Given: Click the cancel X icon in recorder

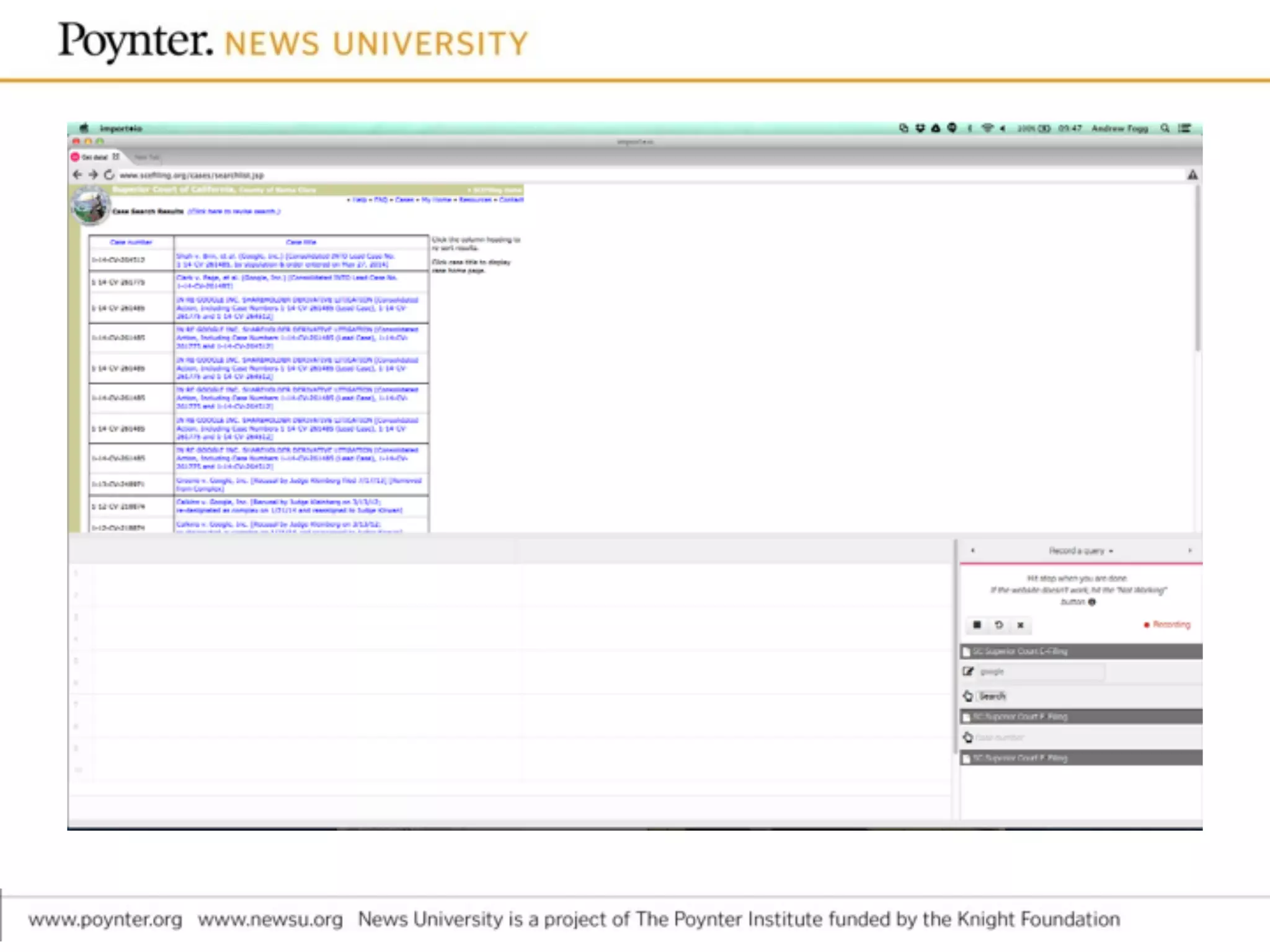Looking at the screenshot, I should tap(1020, 625).
